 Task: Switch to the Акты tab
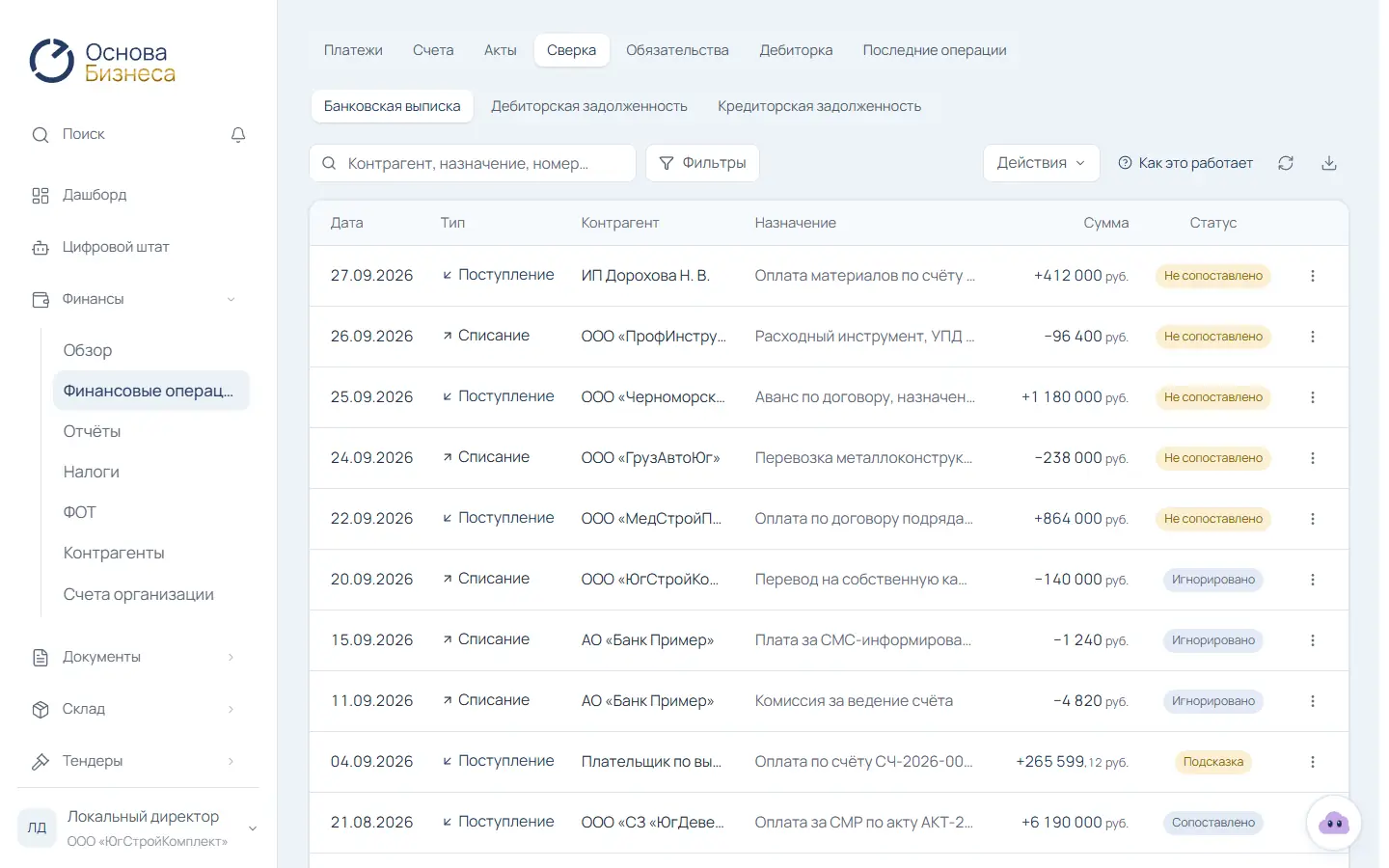tap(501, 50)
